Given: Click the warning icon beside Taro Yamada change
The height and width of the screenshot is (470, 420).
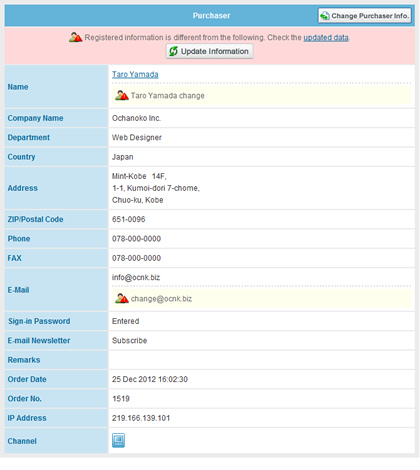Looking at the screenshot, I should (x=122, y=95).
